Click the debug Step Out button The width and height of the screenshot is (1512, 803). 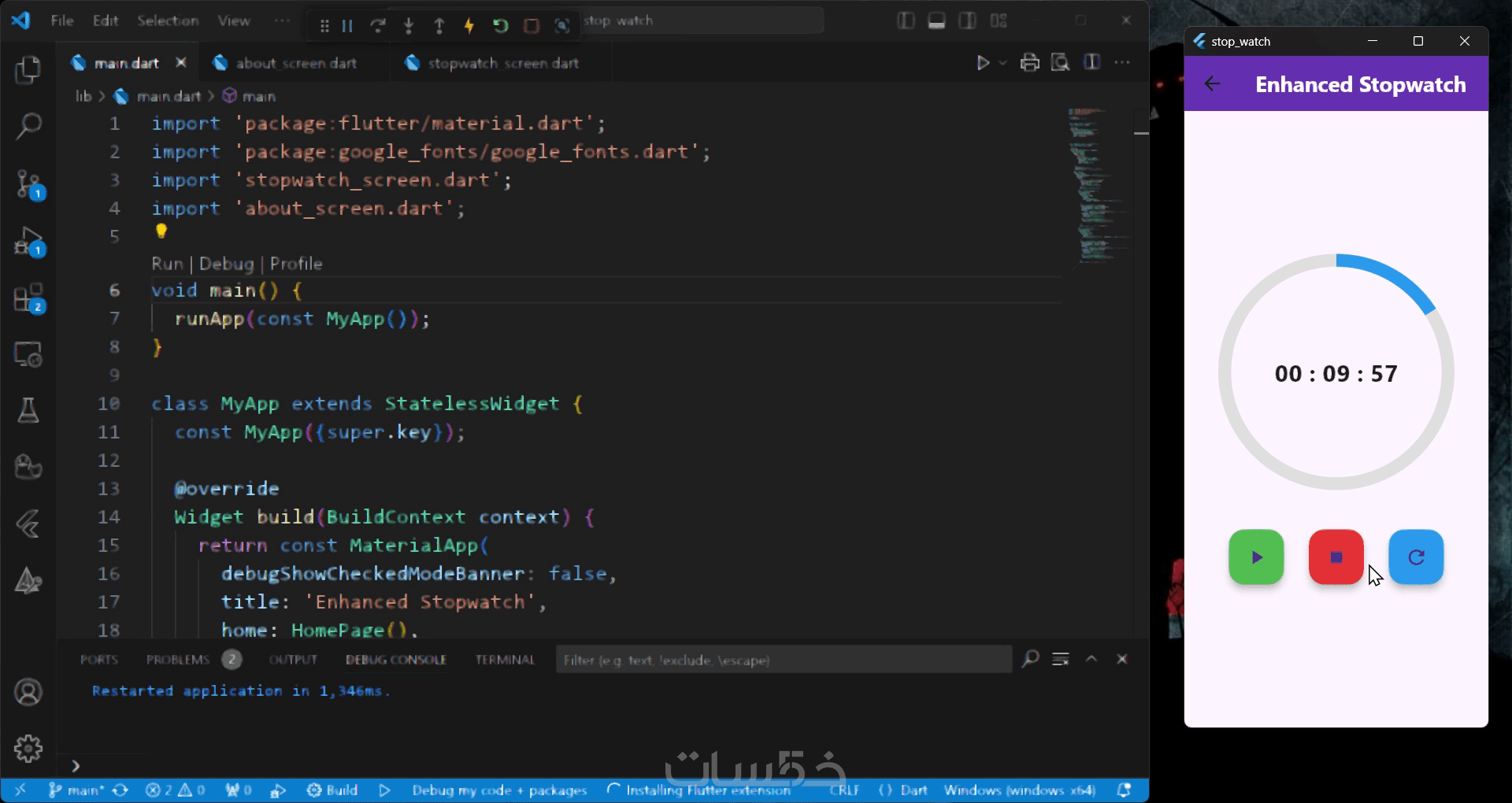(x=439, y=25)
